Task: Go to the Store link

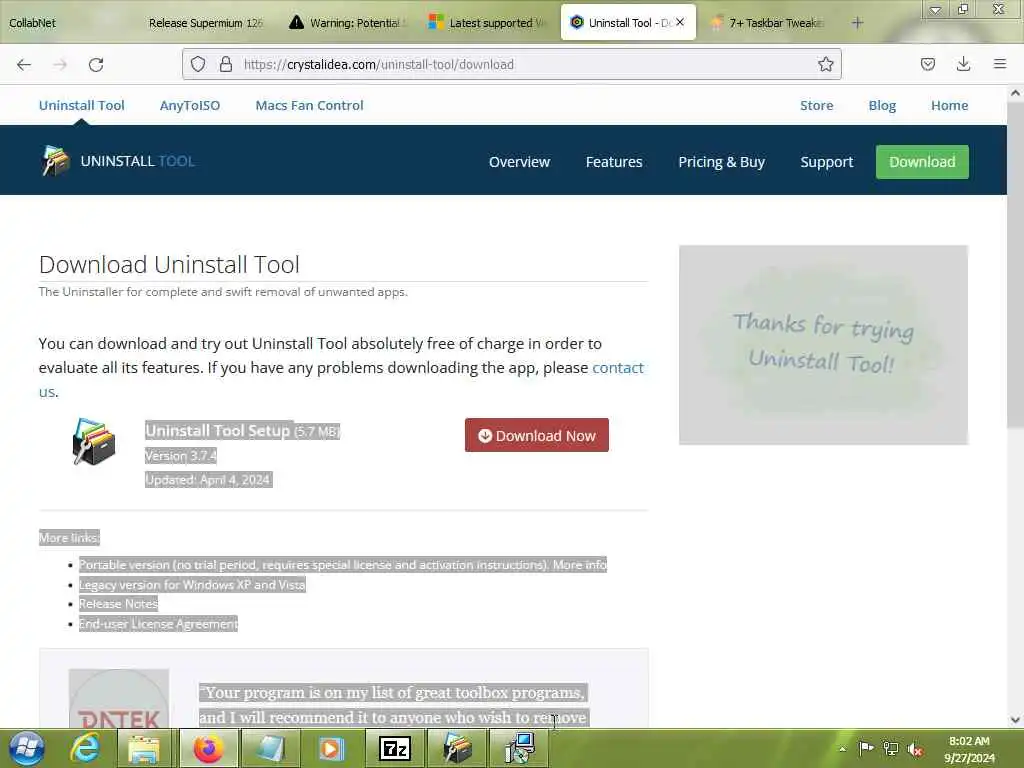Action: click(816, 105)
